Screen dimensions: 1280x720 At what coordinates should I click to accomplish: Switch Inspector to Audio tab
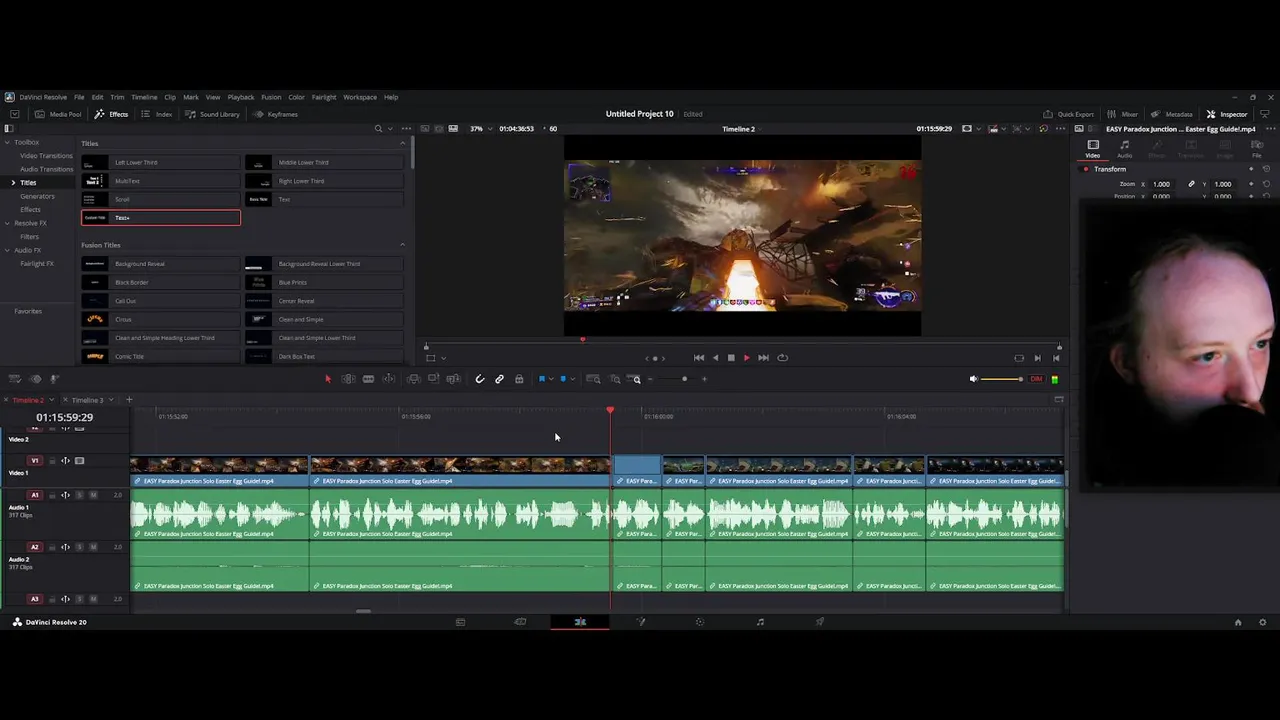[1125, 149]
